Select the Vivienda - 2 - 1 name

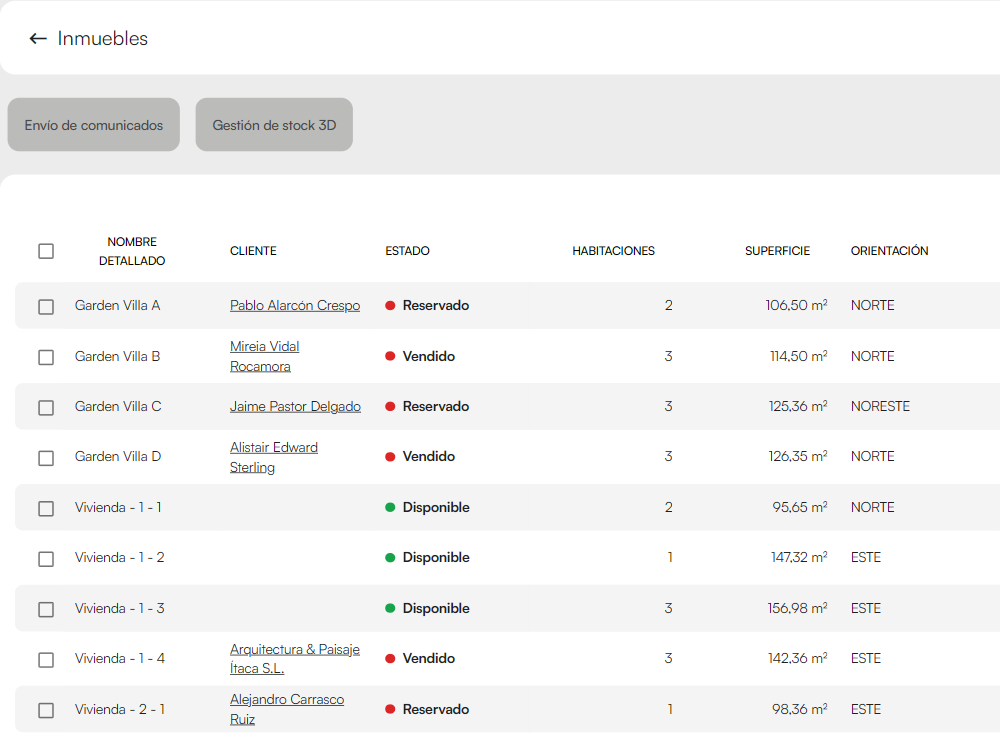(119, 709)
